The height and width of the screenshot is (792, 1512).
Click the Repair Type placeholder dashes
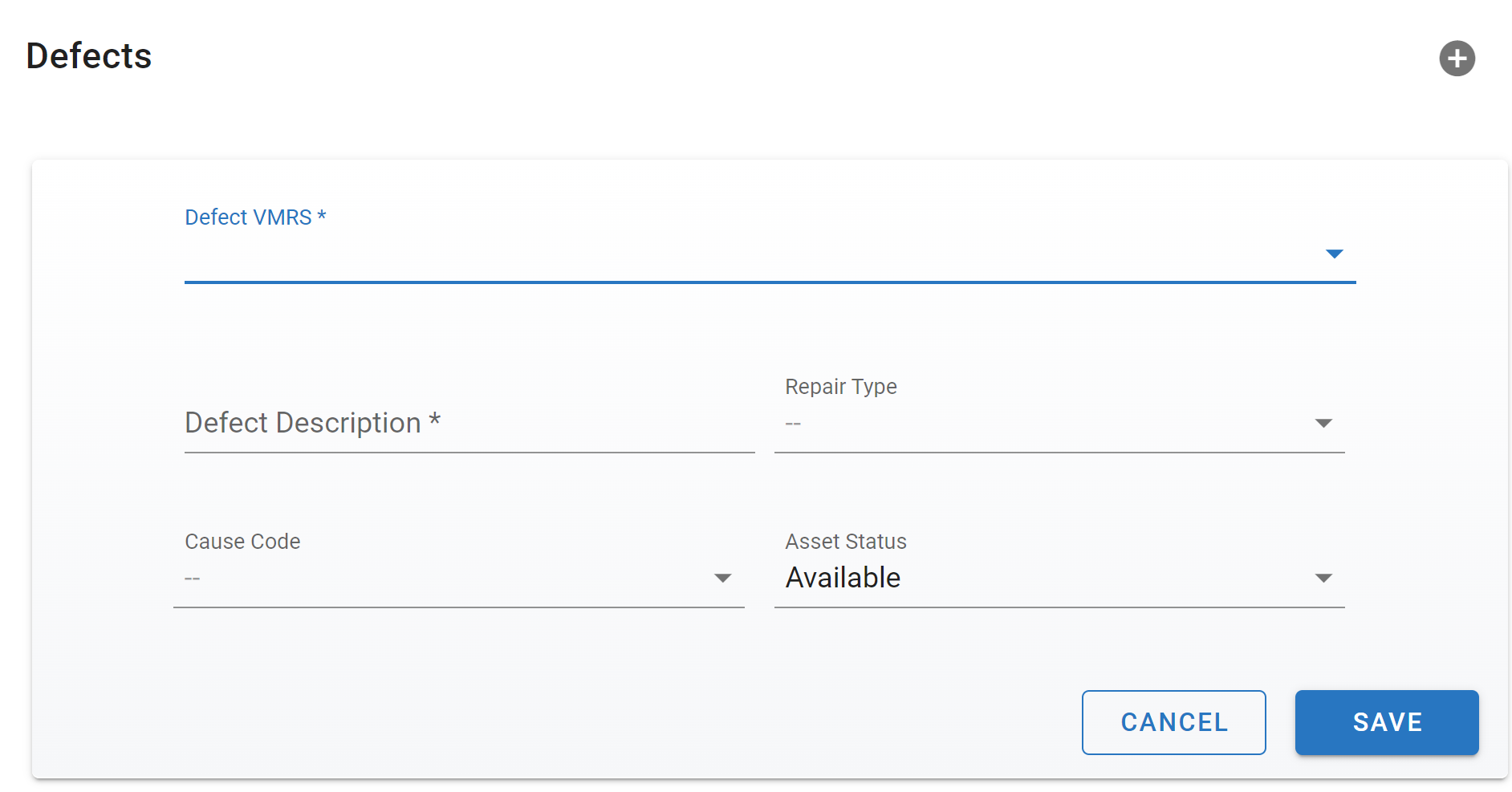(x=793, y=424)
